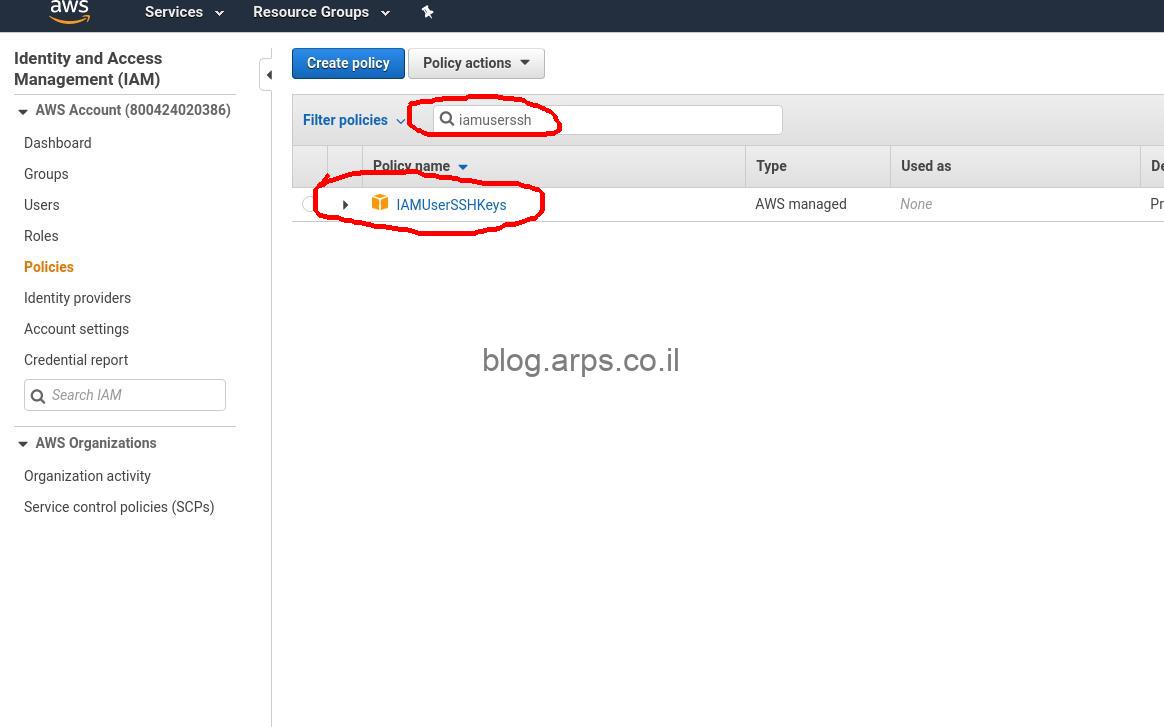Click the None value under Used as
1164x727 pixels.
point(916,204)
